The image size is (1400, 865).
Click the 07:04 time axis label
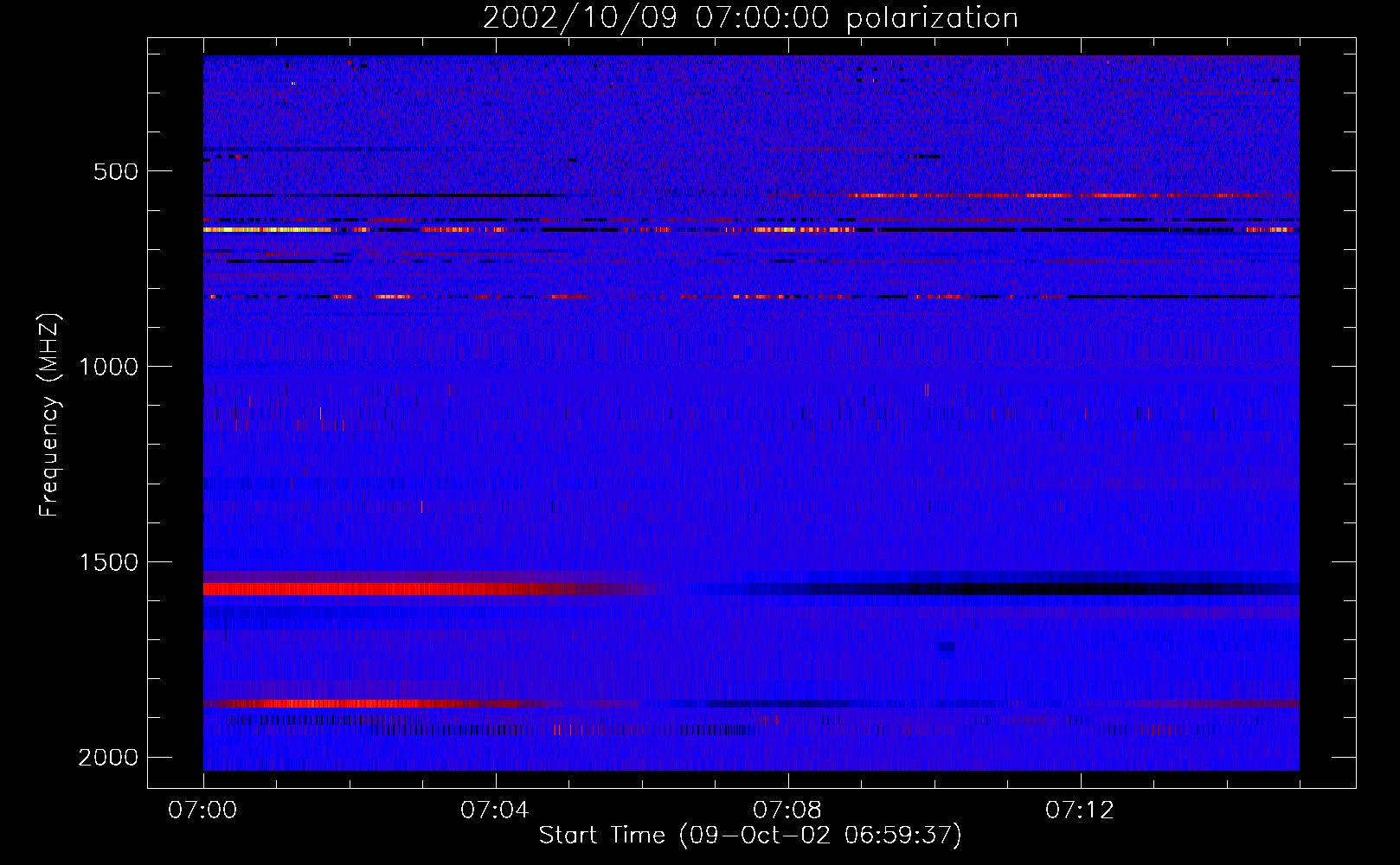click(496, 811)
